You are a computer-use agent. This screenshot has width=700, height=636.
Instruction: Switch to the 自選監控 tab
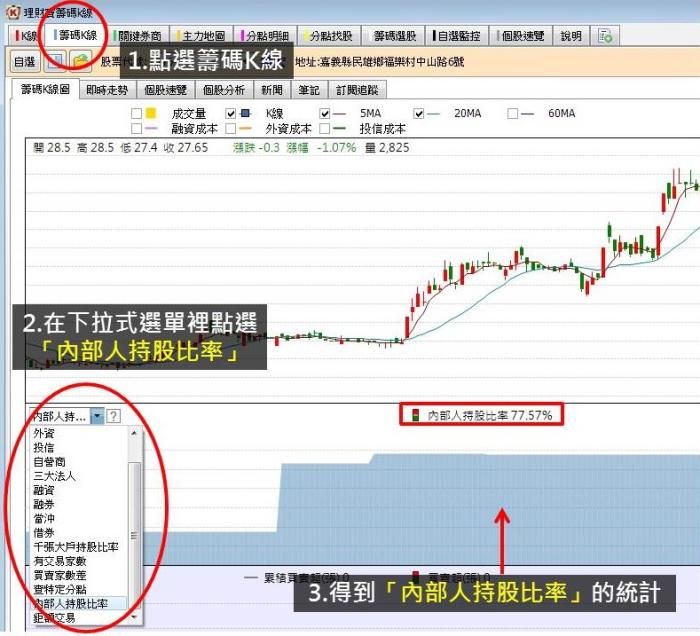pos(457,36)
